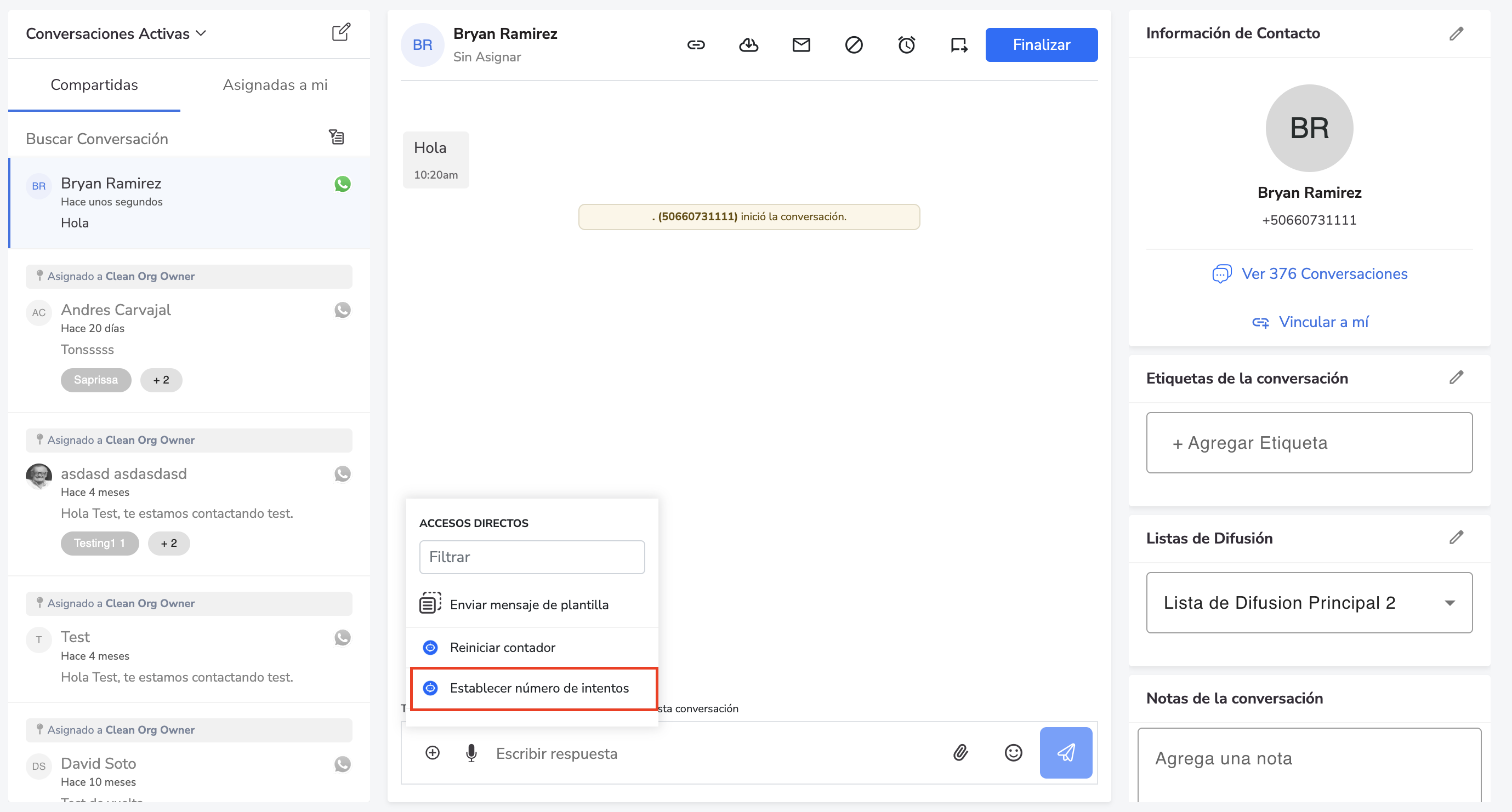Copy the conversation link icon

696,44
